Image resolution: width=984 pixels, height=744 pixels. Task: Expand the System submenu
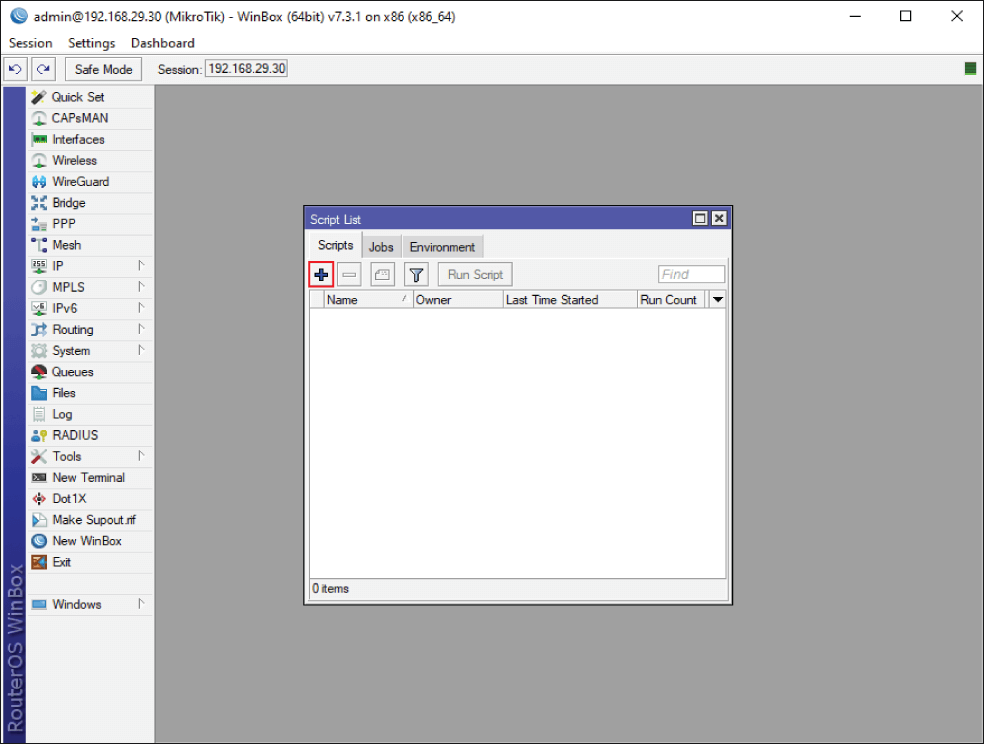point(71,351)
